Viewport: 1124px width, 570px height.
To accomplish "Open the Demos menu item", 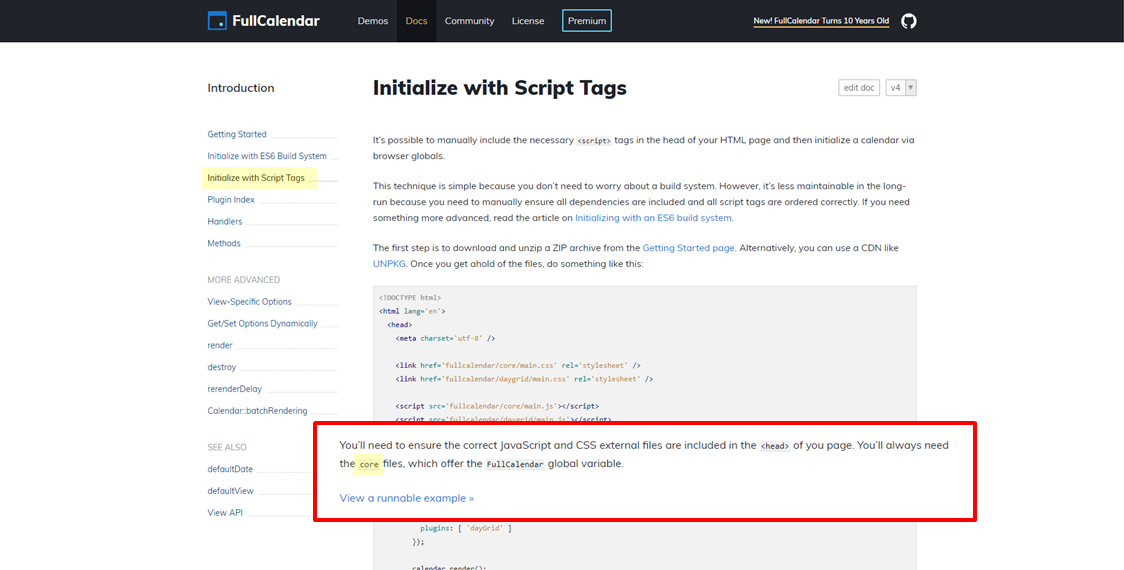I will click(x=373, y=21).
